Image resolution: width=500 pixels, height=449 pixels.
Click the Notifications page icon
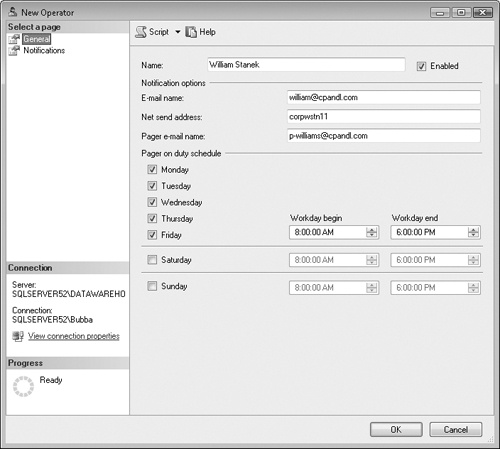pos(14,50)
